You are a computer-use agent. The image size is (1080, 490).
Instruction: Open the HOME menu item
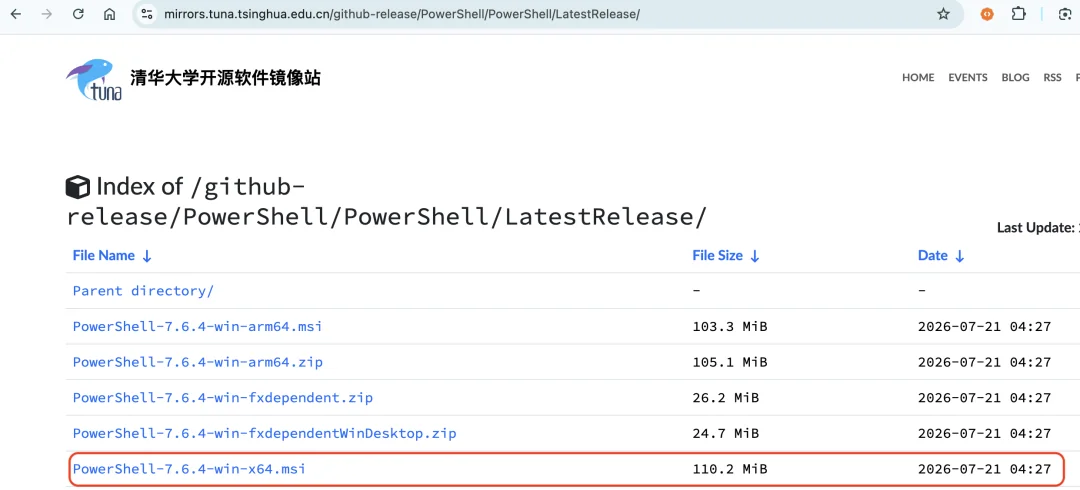[918, 77]
